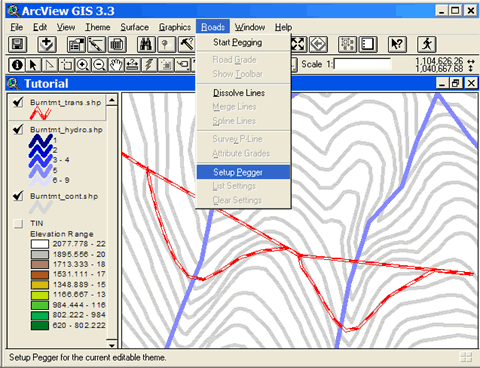Open the Surface menu
The width and height of the screenshot is (480, 368).
[134, 27]
